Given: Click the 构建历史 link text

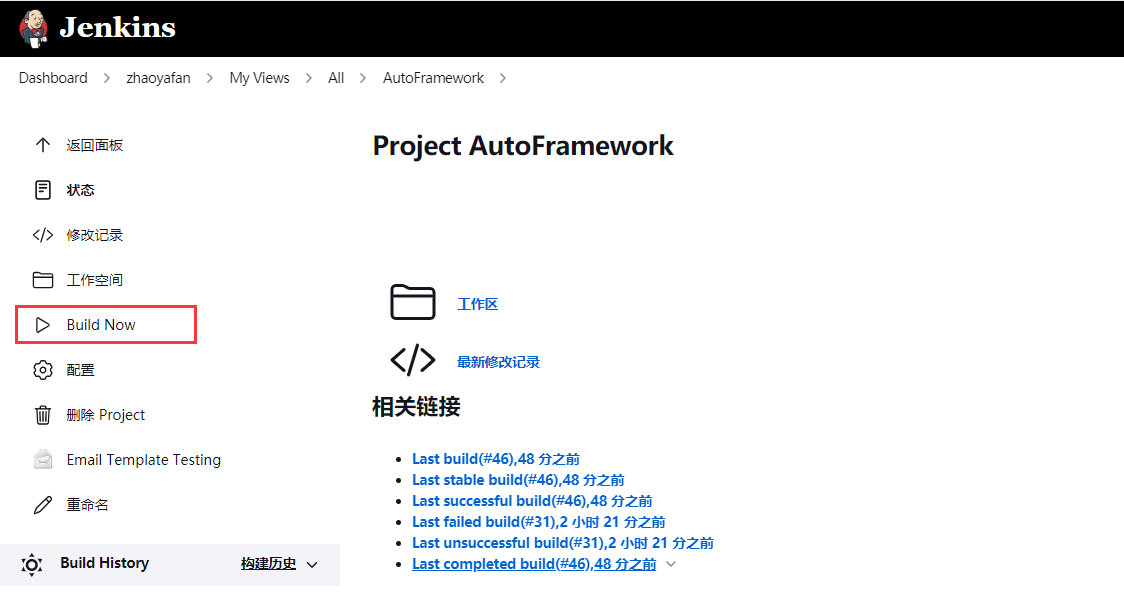Looking at the screenshot, I should tap(269, 564).
